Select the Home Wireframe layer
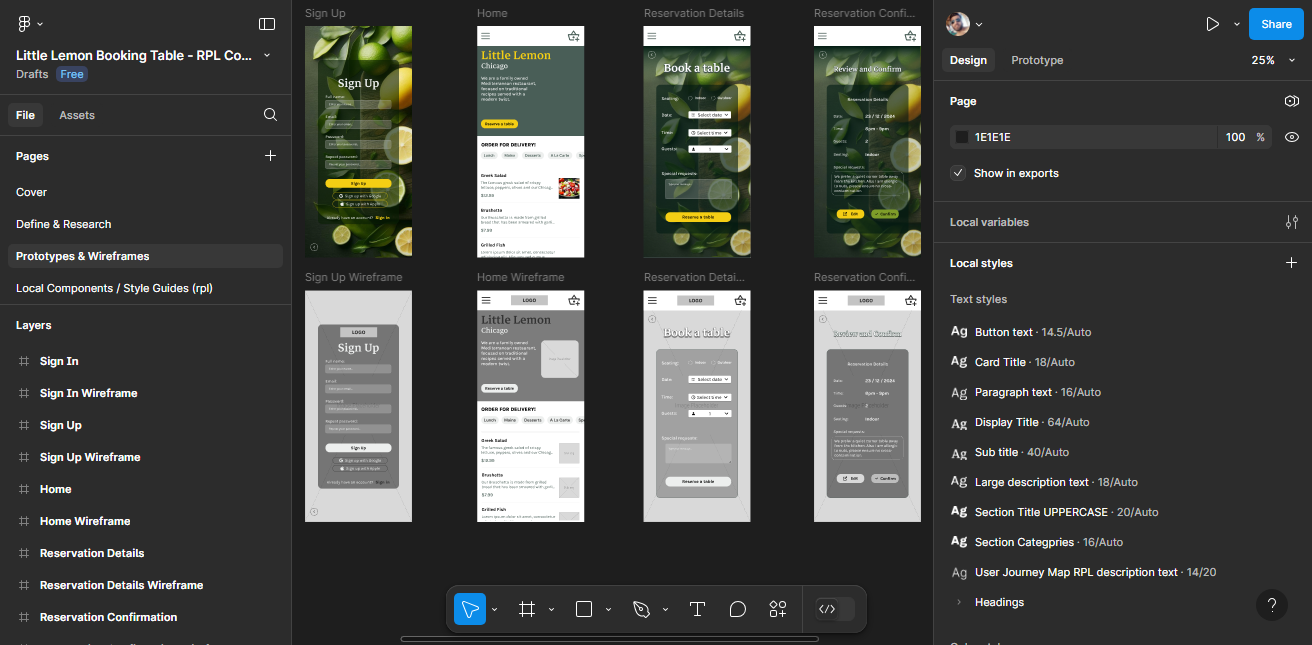1312x645 pixels. (85, 520)
